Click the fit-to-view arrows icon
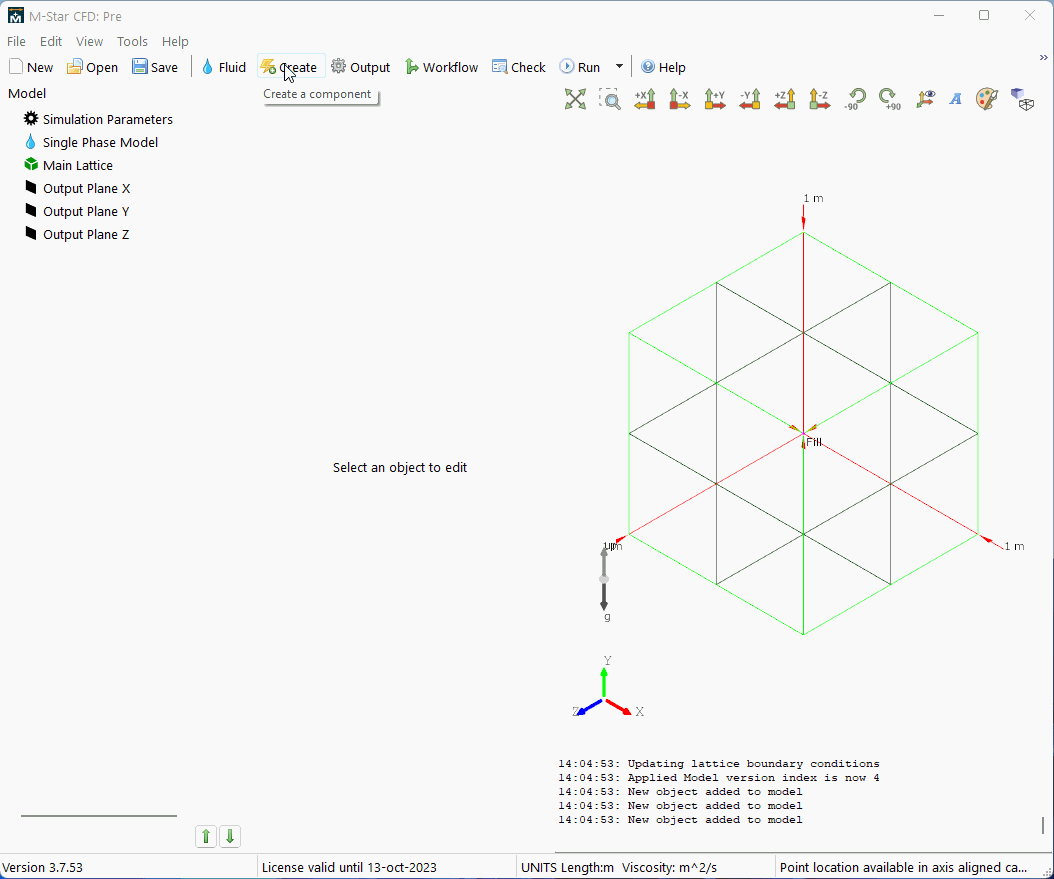Screen dimensions: 1054x879 pyautogui.click(x=575, y=99)
